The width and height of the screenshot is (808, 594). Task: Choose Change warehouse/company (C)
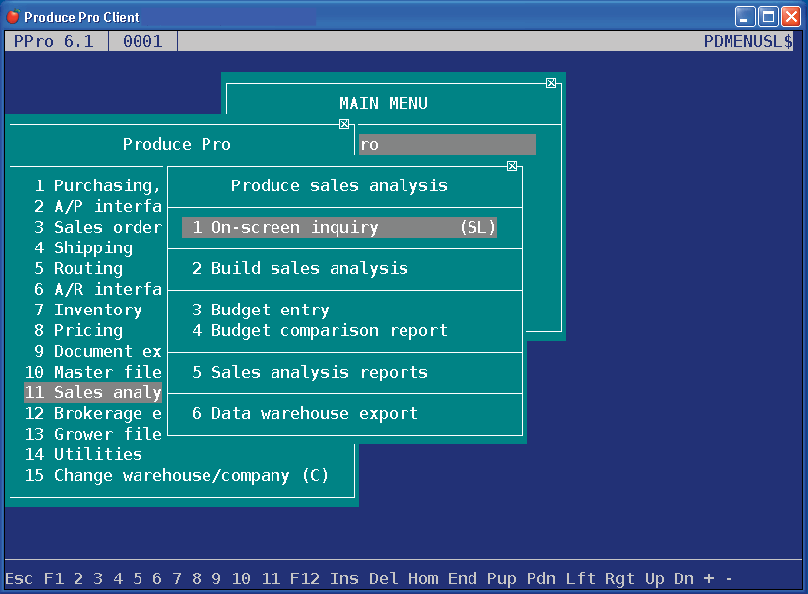tap(177, 475)
